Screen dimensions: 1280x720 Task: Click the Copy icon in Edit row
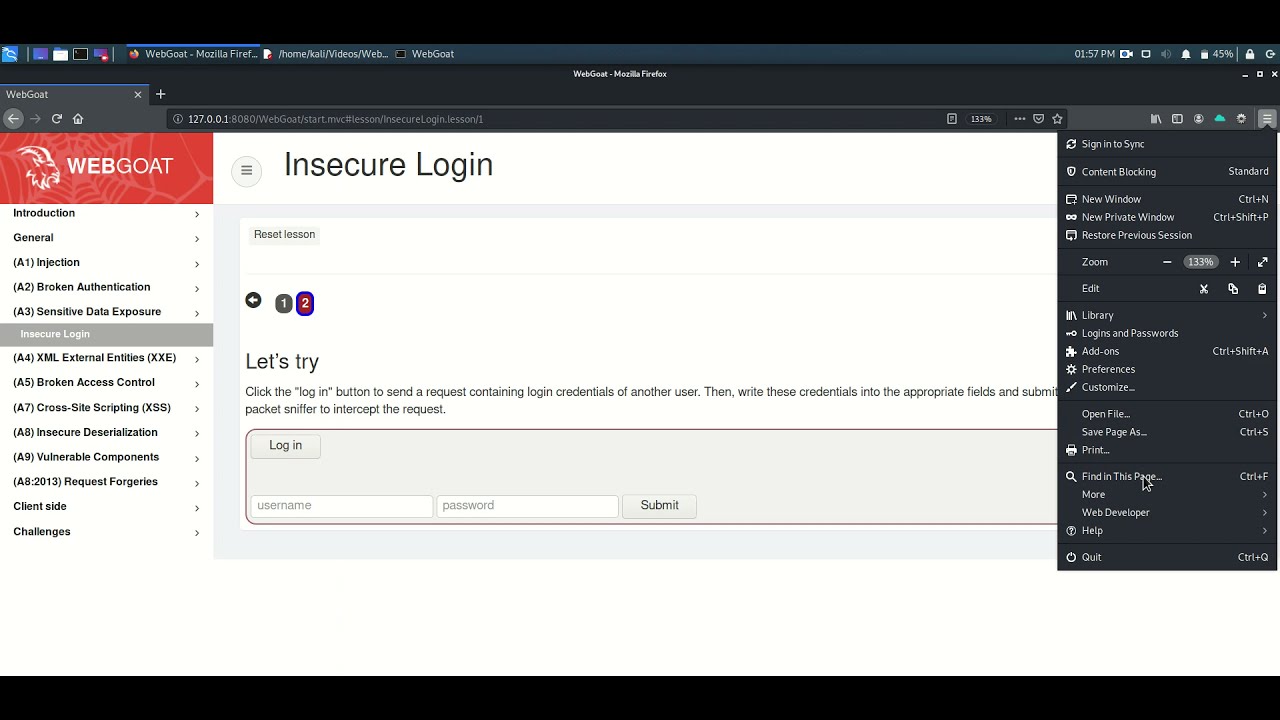pyautogui.click(x=1233, y=289)
